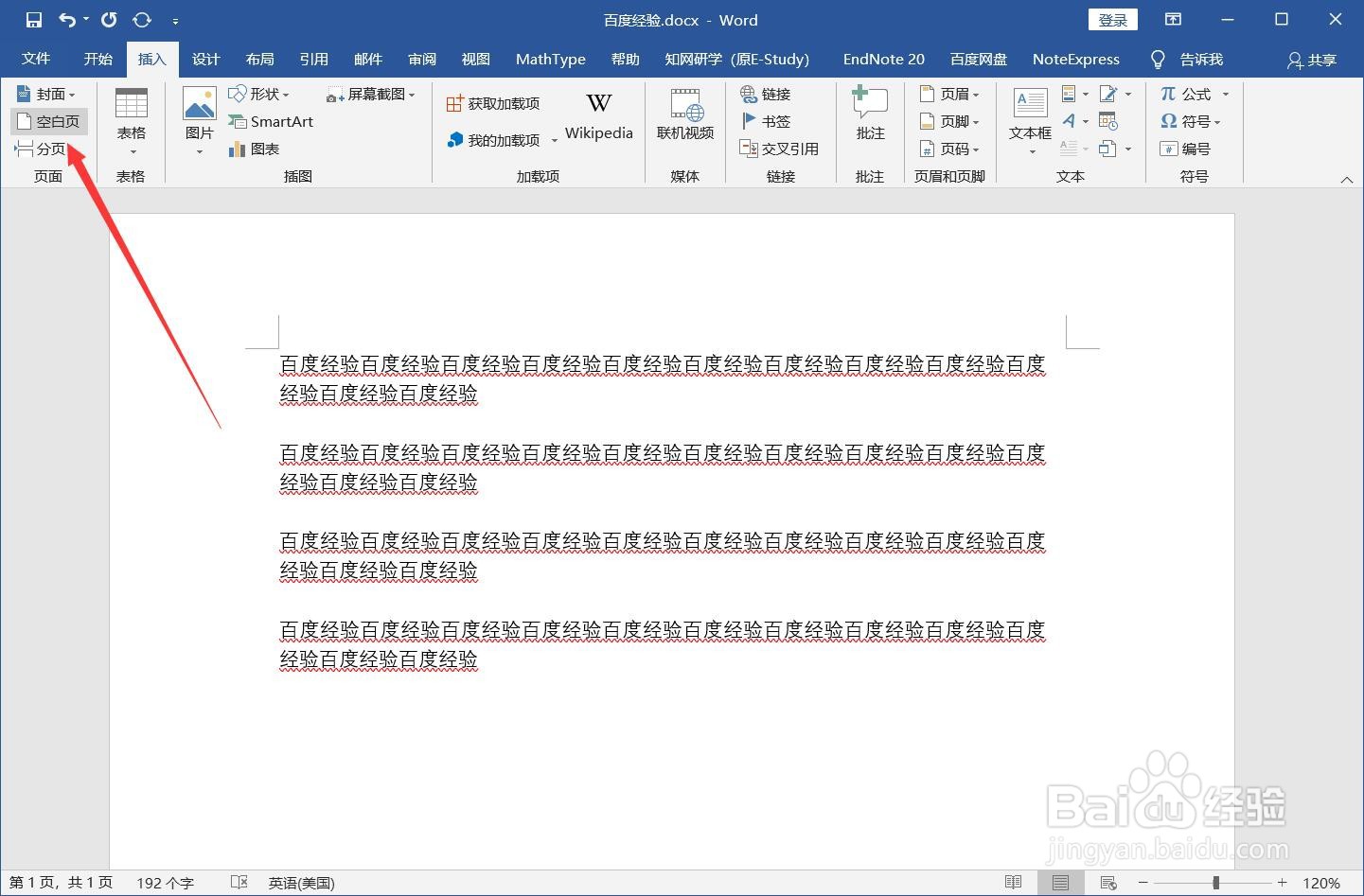Insert online video with 联机视频

click(x=684, y=115)
